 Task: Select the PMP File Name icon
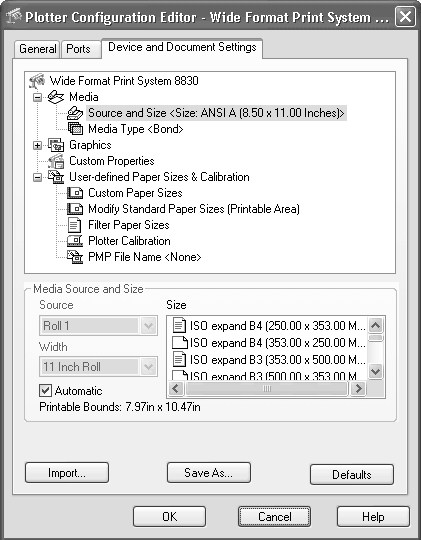(x=75, y=257)
